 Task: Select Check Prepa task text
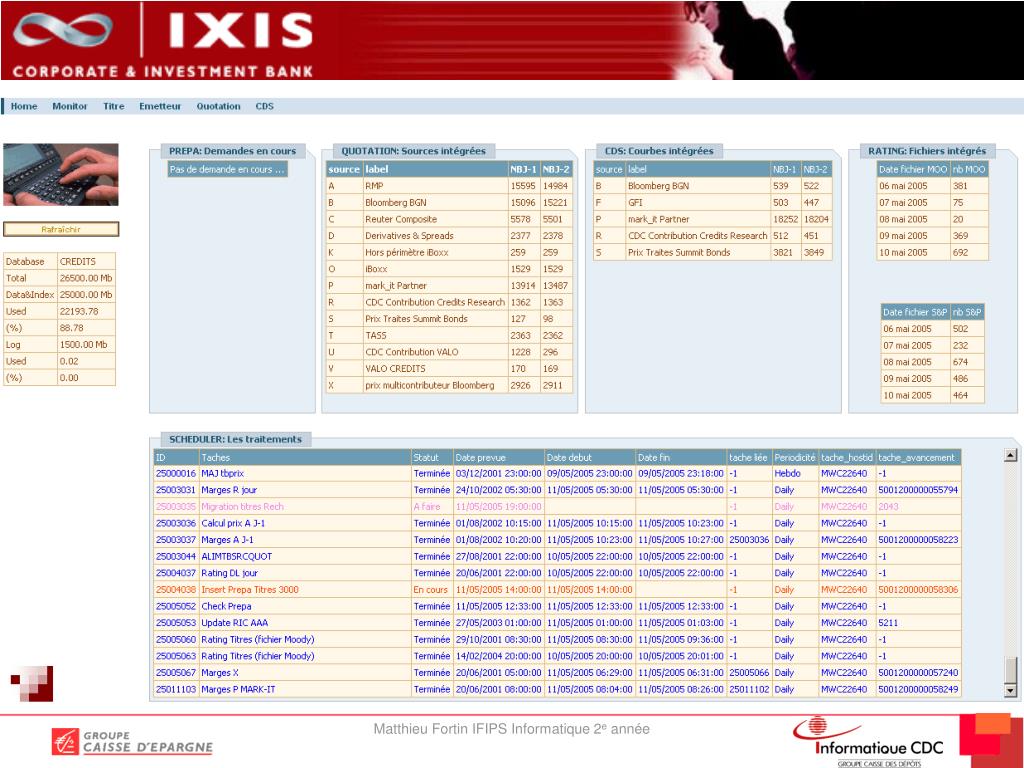[226, 607]
